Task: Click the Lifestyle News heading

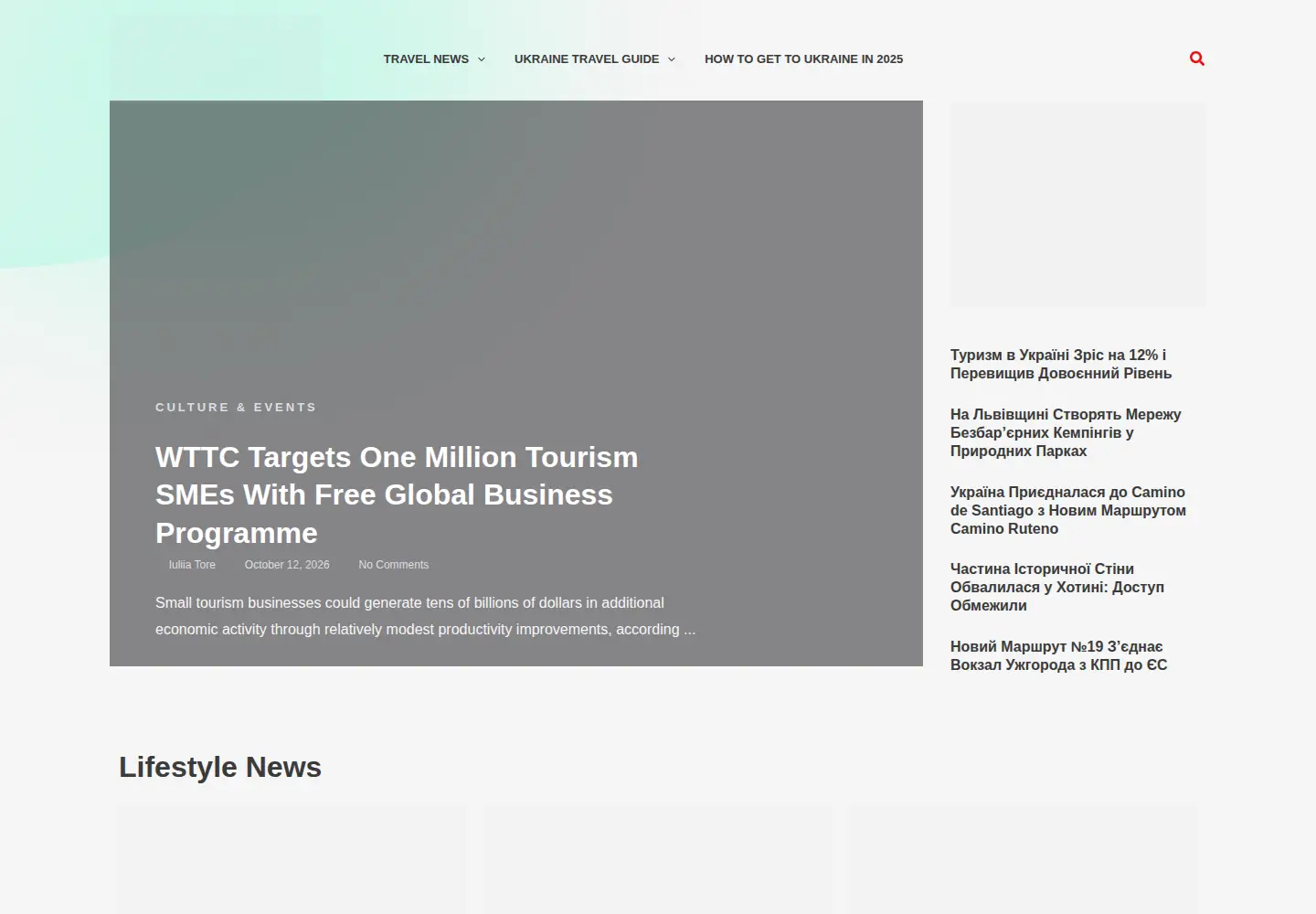Action: tap(220, 767)
